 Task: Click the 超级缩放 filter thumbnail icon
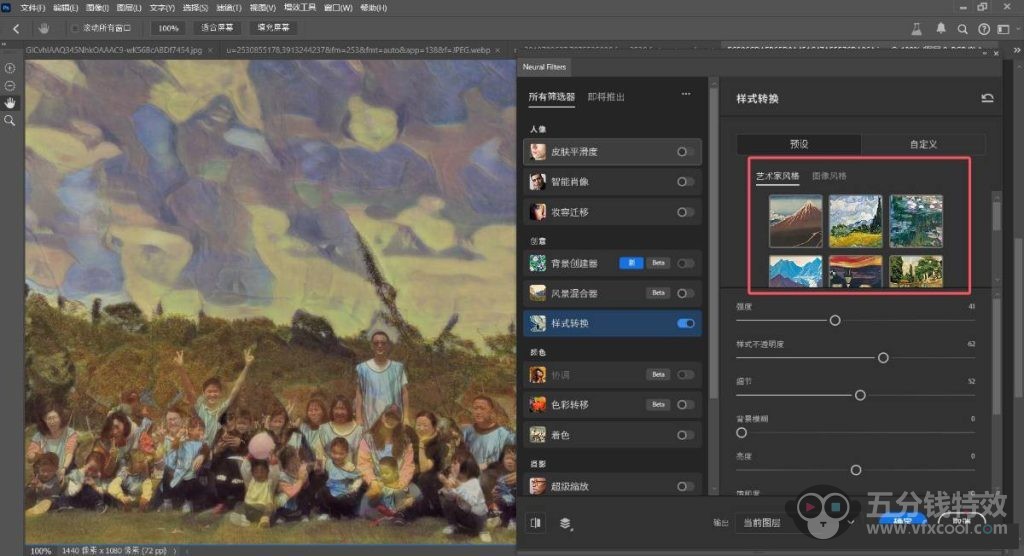(x=537, y=485)
